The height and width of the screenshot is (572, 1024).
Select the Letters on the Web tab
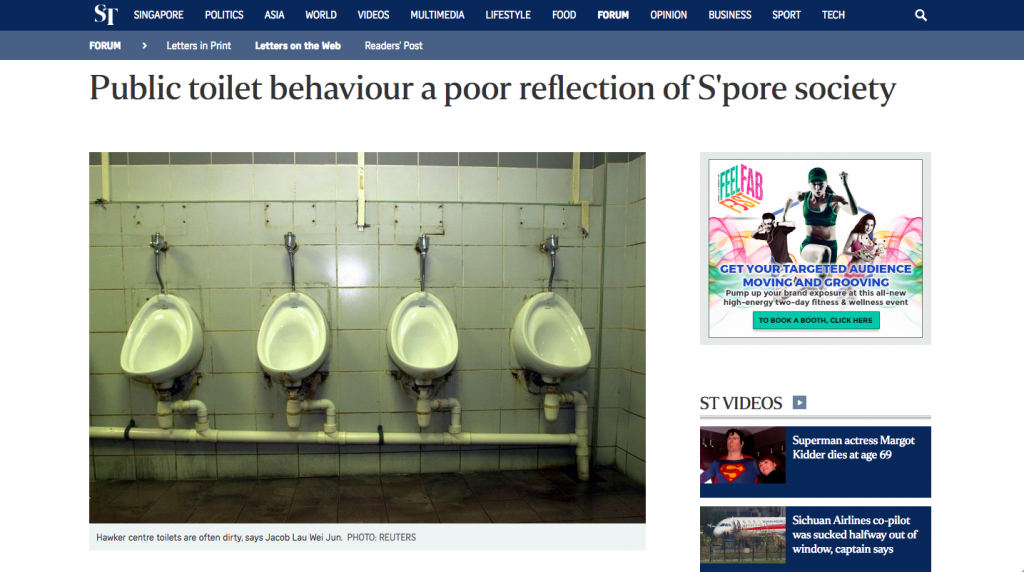point(298,46)
